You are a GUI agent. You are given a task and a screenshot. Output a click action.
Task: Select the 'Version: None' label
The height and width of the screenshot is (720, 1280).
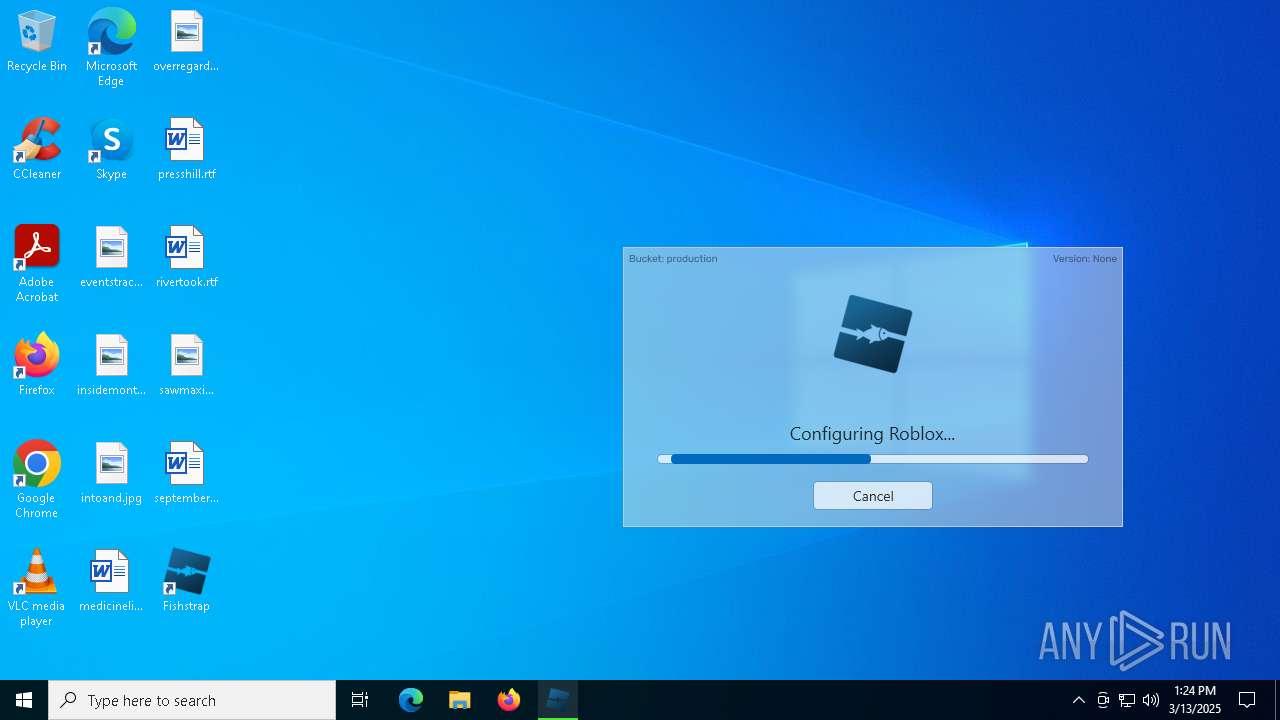click(x=1084, y=259)
